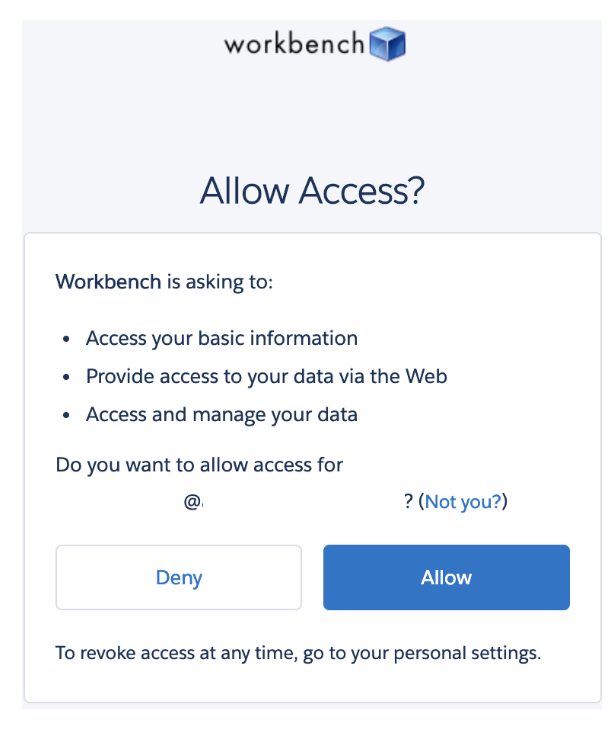Select the 'Workbench is asking to:' line
Screen dimensions: 616x736
tap(164, 282)
